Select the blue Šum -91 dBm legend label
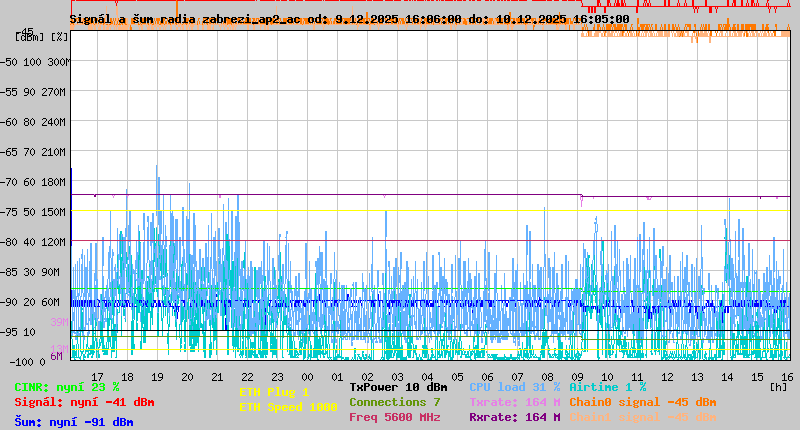 74,422
